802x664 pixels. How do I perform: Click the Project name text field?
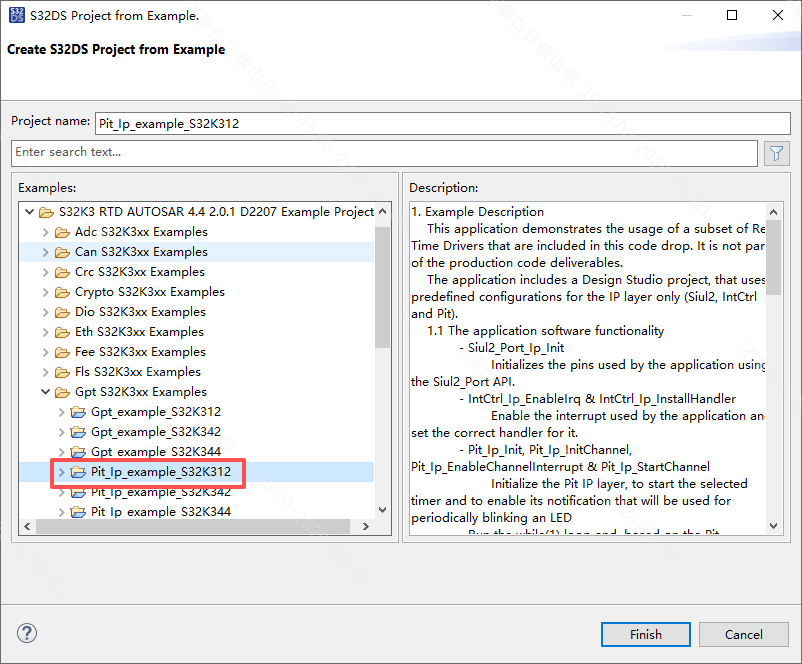pyautogui.click(x=442, y=124)
